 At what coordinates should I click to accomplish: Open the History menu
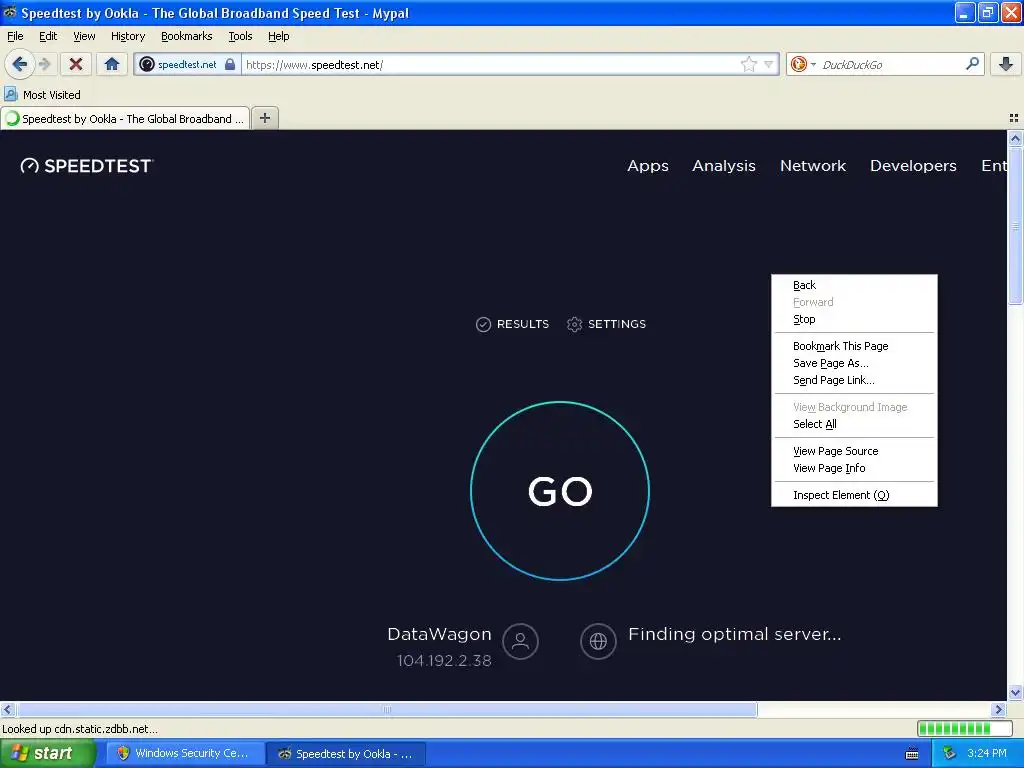[128, 36]
